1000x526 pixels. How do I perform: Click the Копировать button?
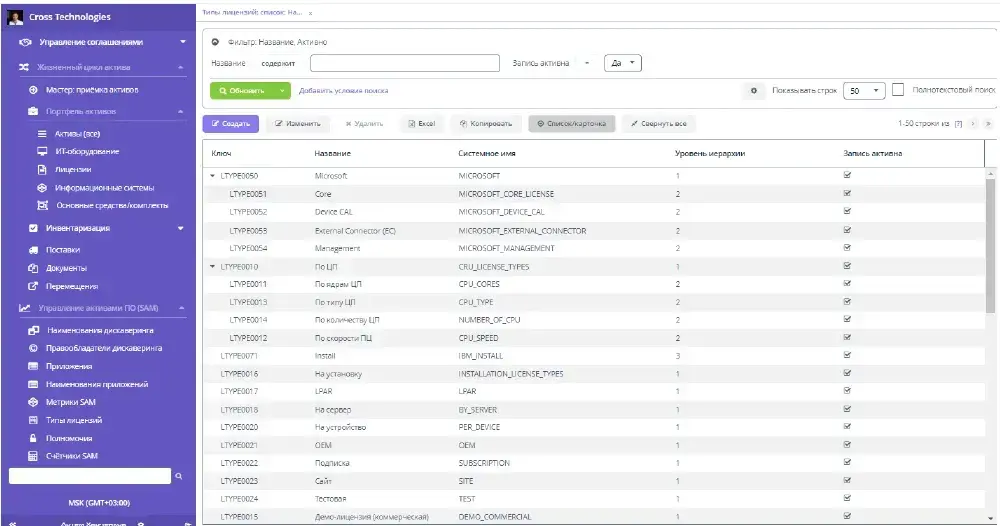pyautogui.click(x=486, y=124)
